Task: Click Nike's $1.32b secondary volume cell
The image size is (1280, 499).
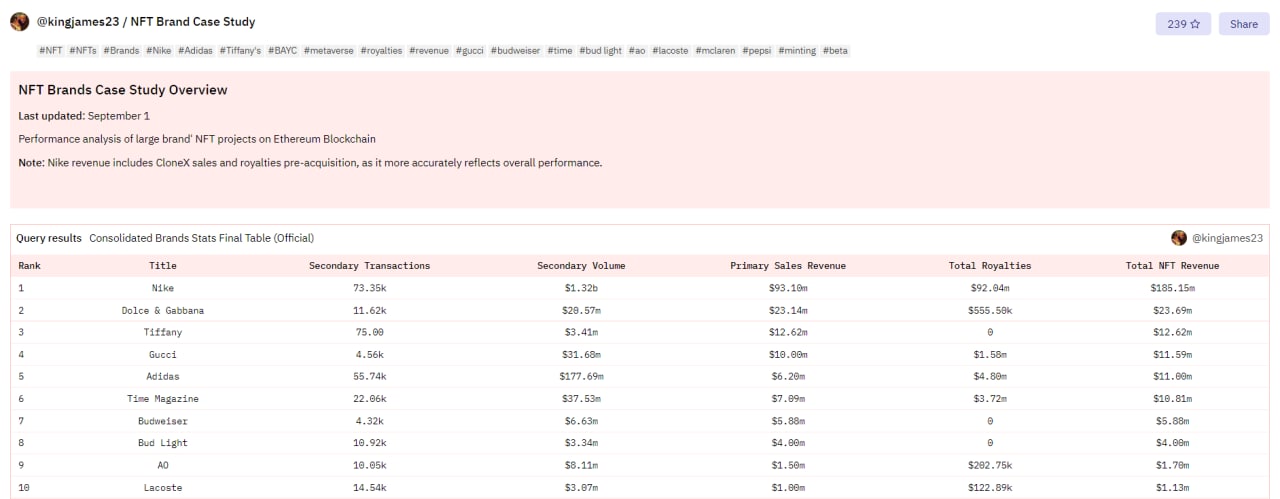Action: click(x=581, y=288)
